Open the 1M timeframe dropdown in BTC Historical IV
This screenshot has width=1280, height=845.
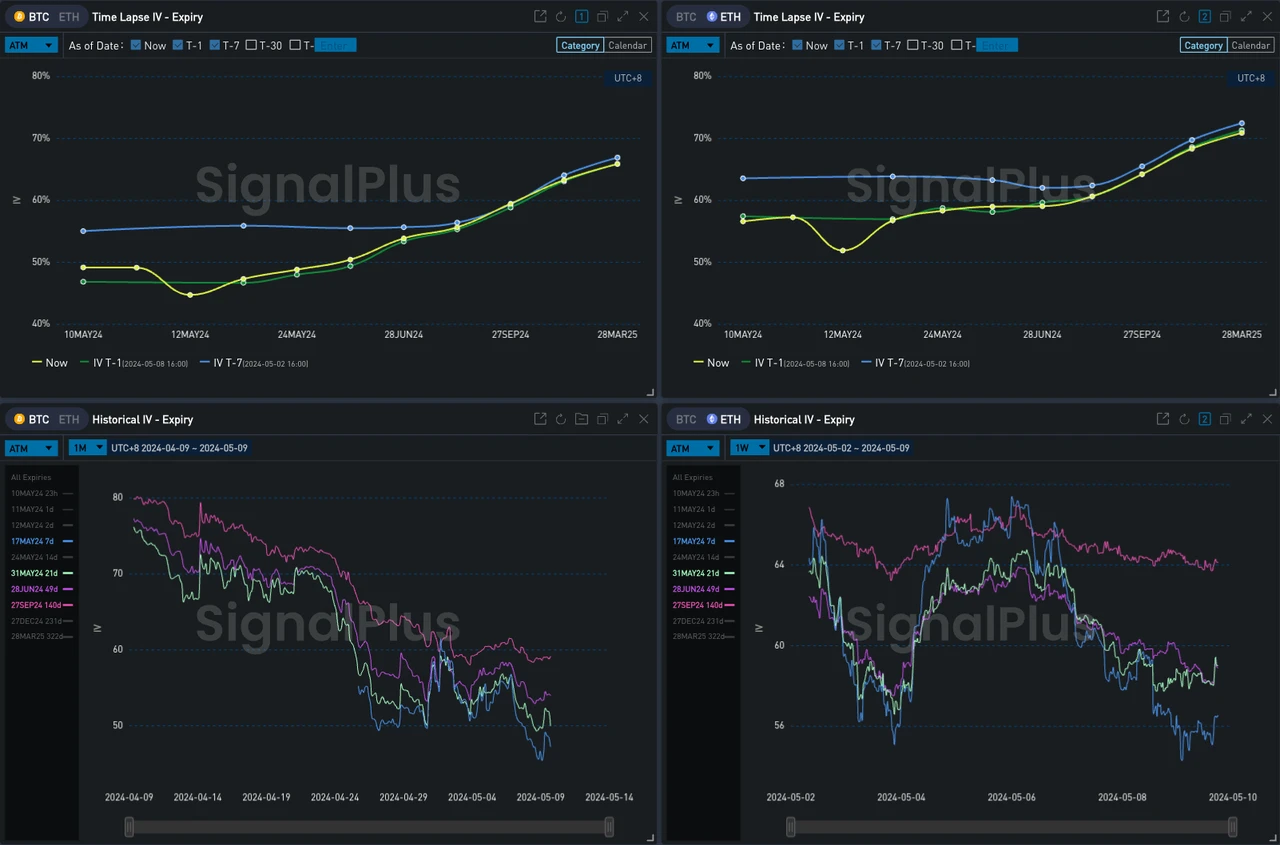point(87,448)
